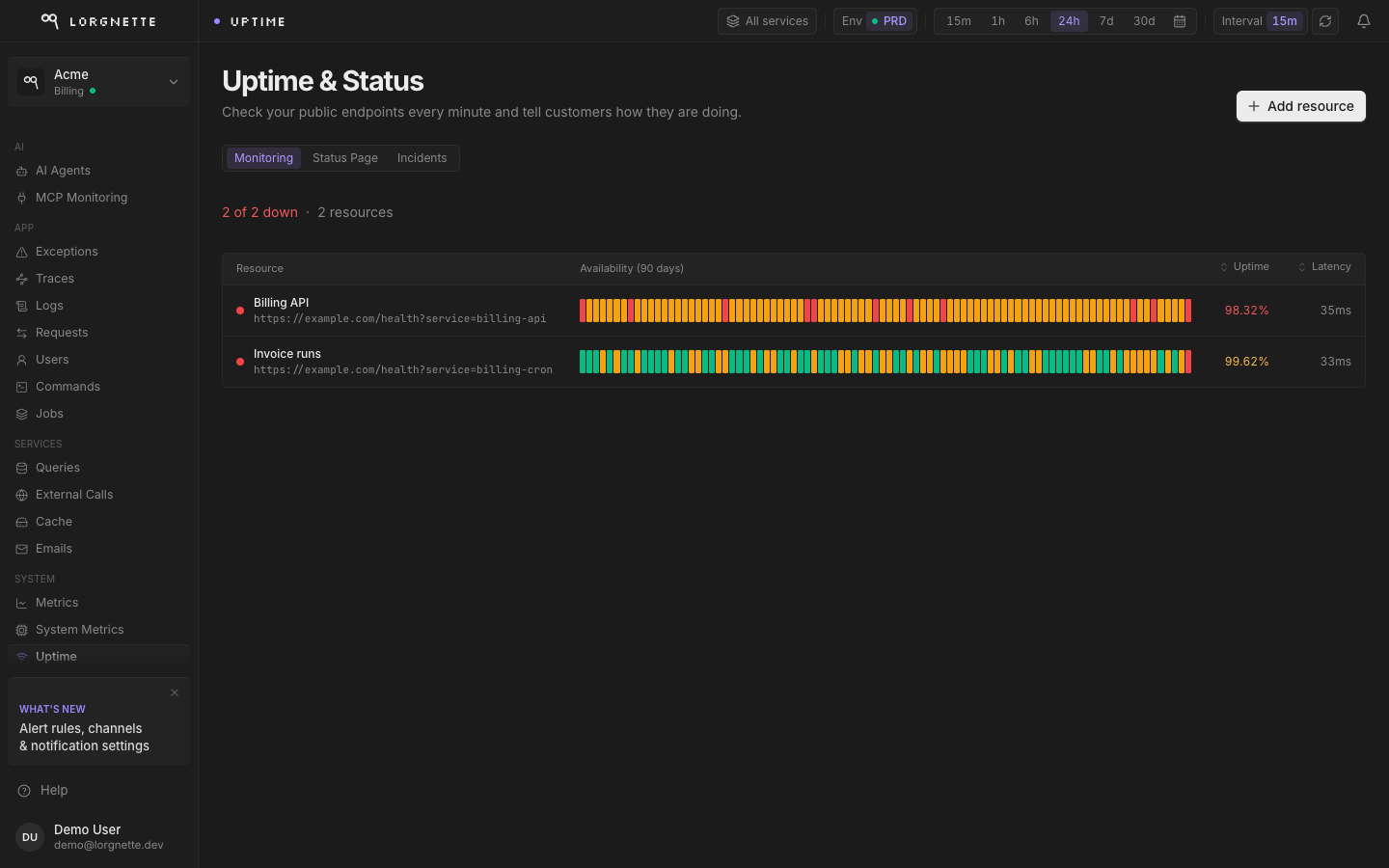Switch to the Monitoring tab

point(263,158)
